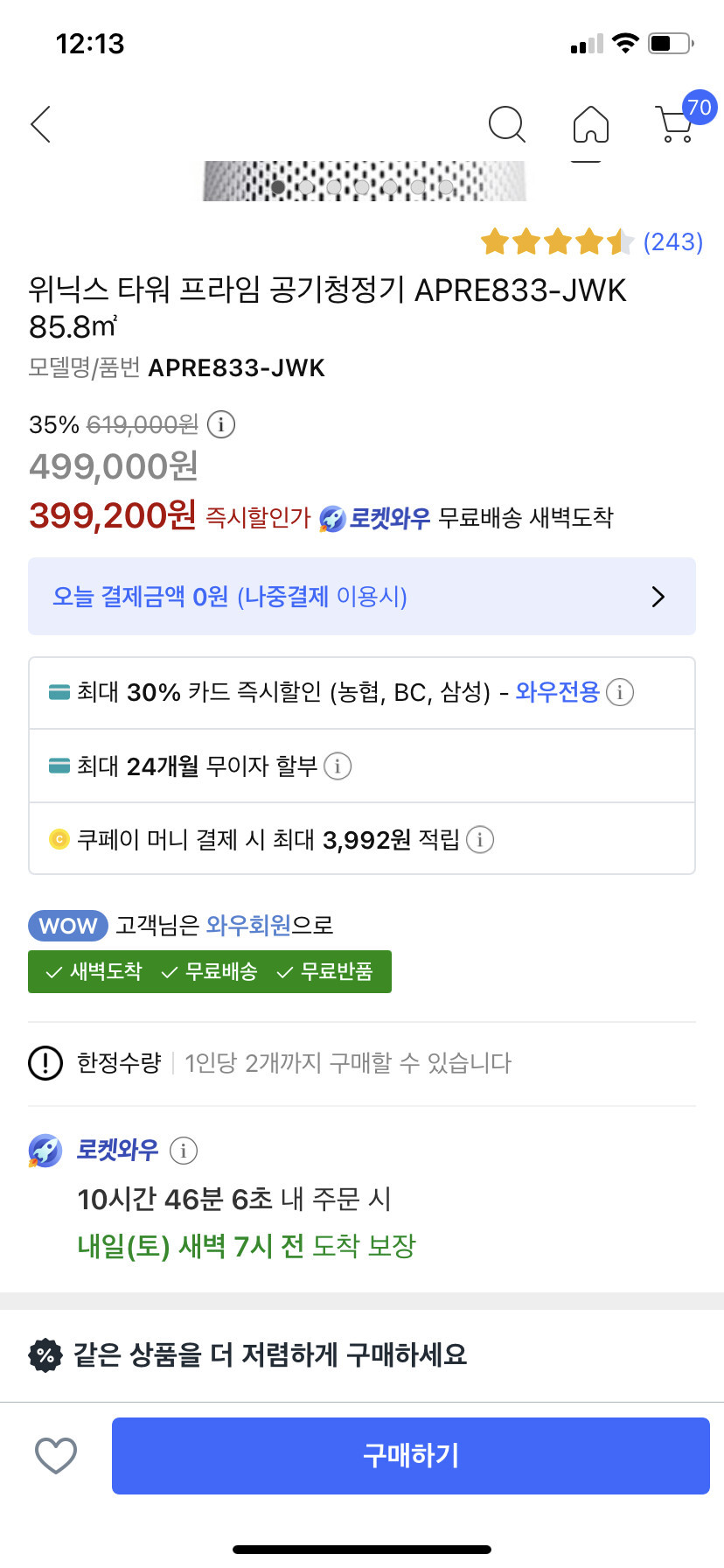Tap the 와우회원 link text
This screenshot has height=1568, width=724.
[248, 925]
